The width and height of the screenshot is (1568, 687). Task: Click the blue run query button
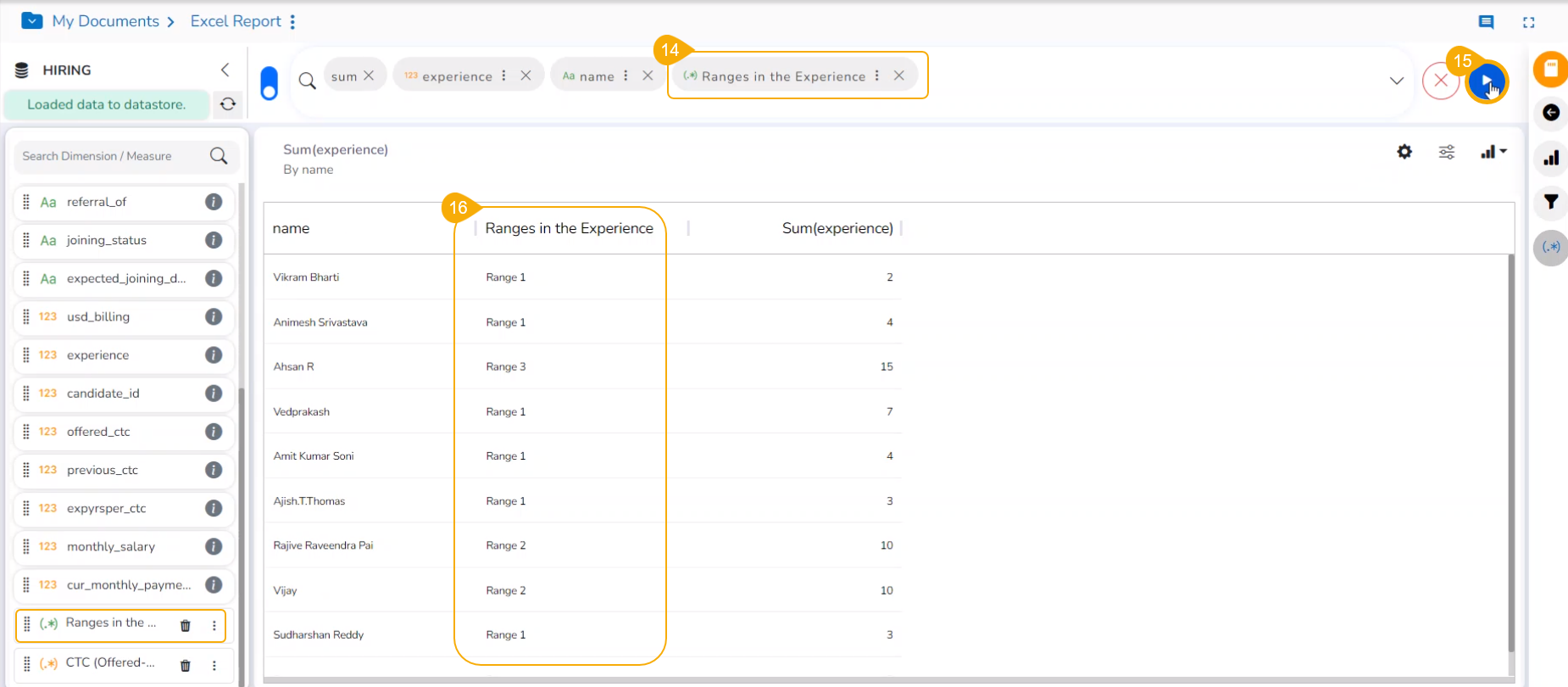(x=1486, y=81)
